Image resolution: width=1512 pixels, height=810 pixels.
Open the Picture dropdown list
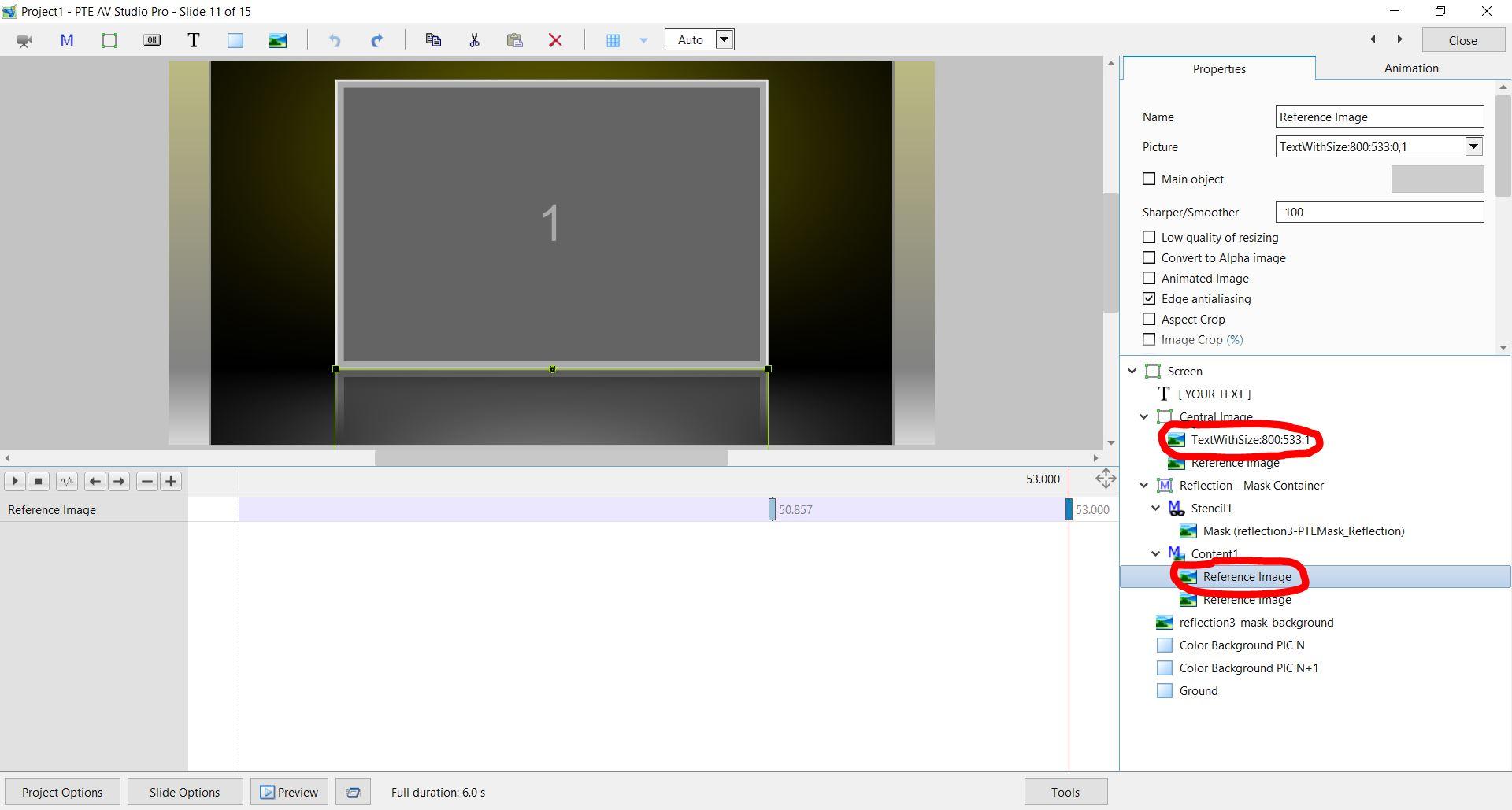[x=1473, y=146]
